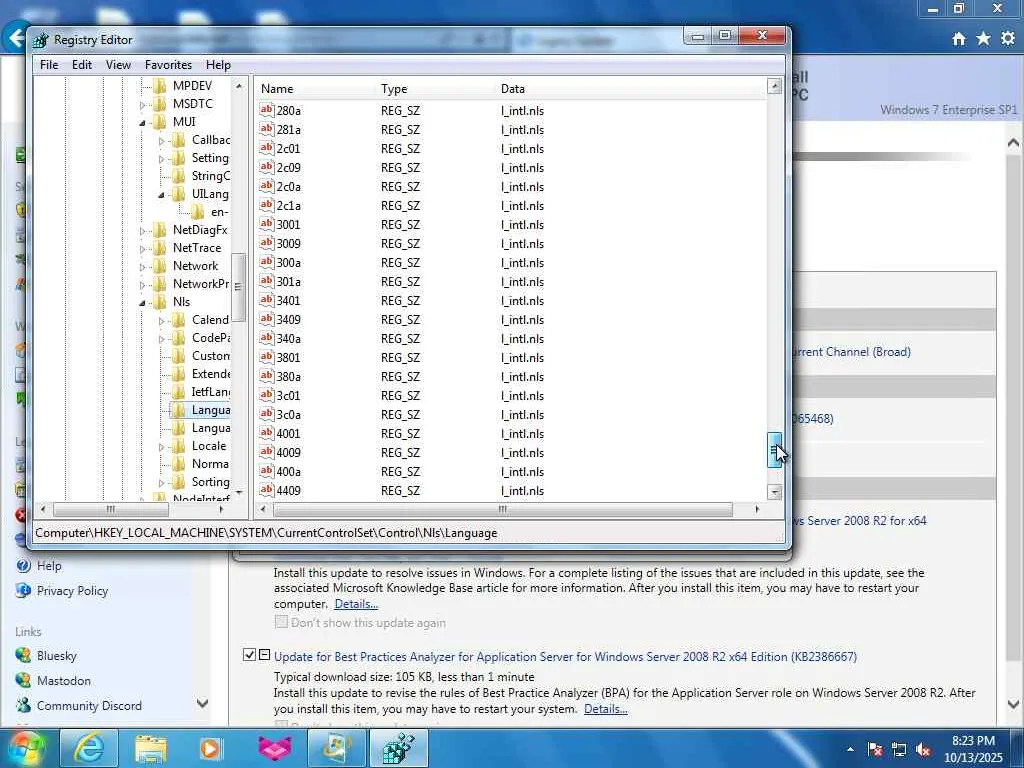Collapse the Nls tree node
This screenshot has width=1024, height=768.
click(x=142, y=303)
